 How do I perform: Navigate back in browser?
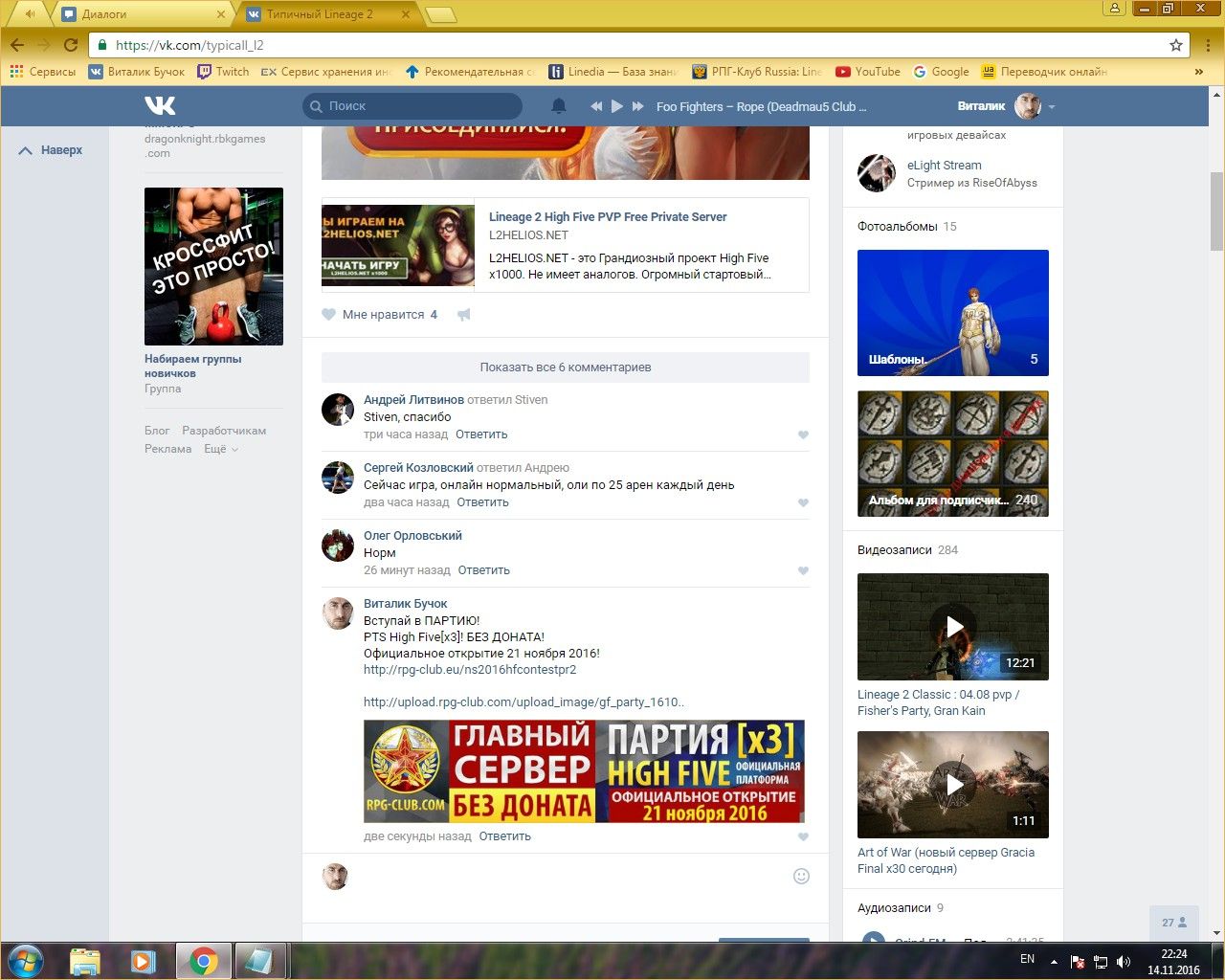click(17, 45)
